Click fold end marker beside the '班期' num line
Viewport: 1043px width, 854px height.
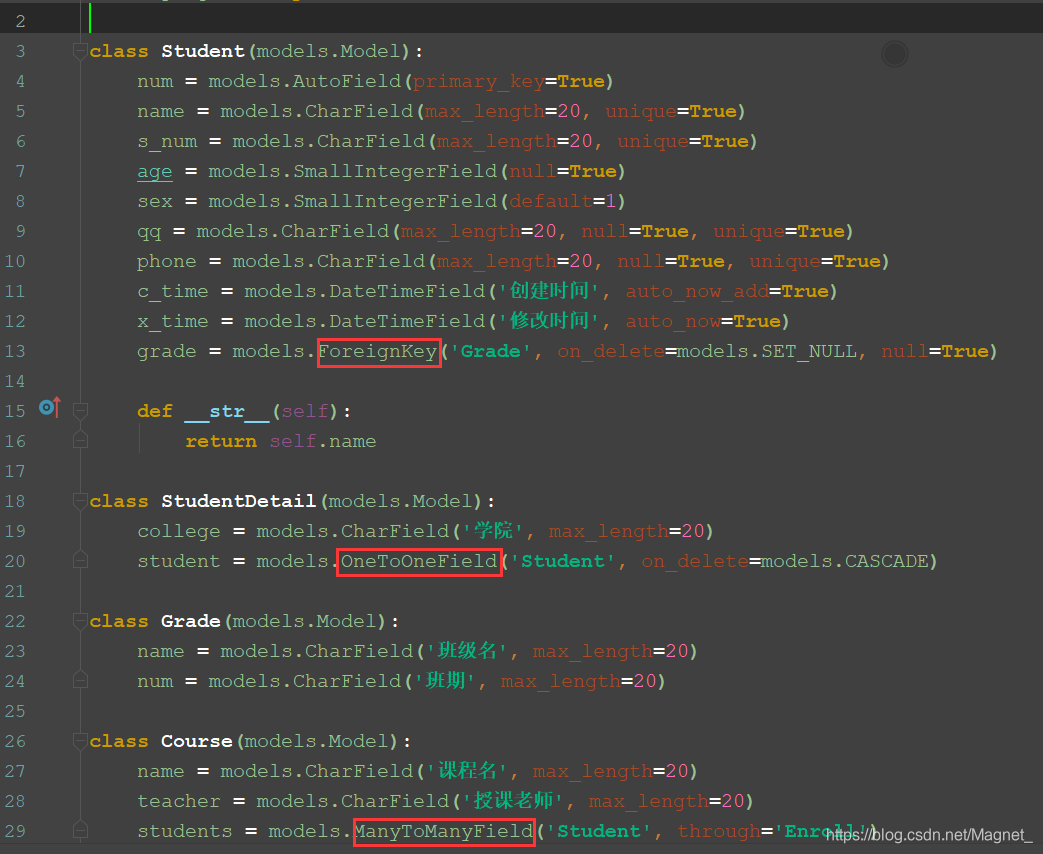point(80,680)
